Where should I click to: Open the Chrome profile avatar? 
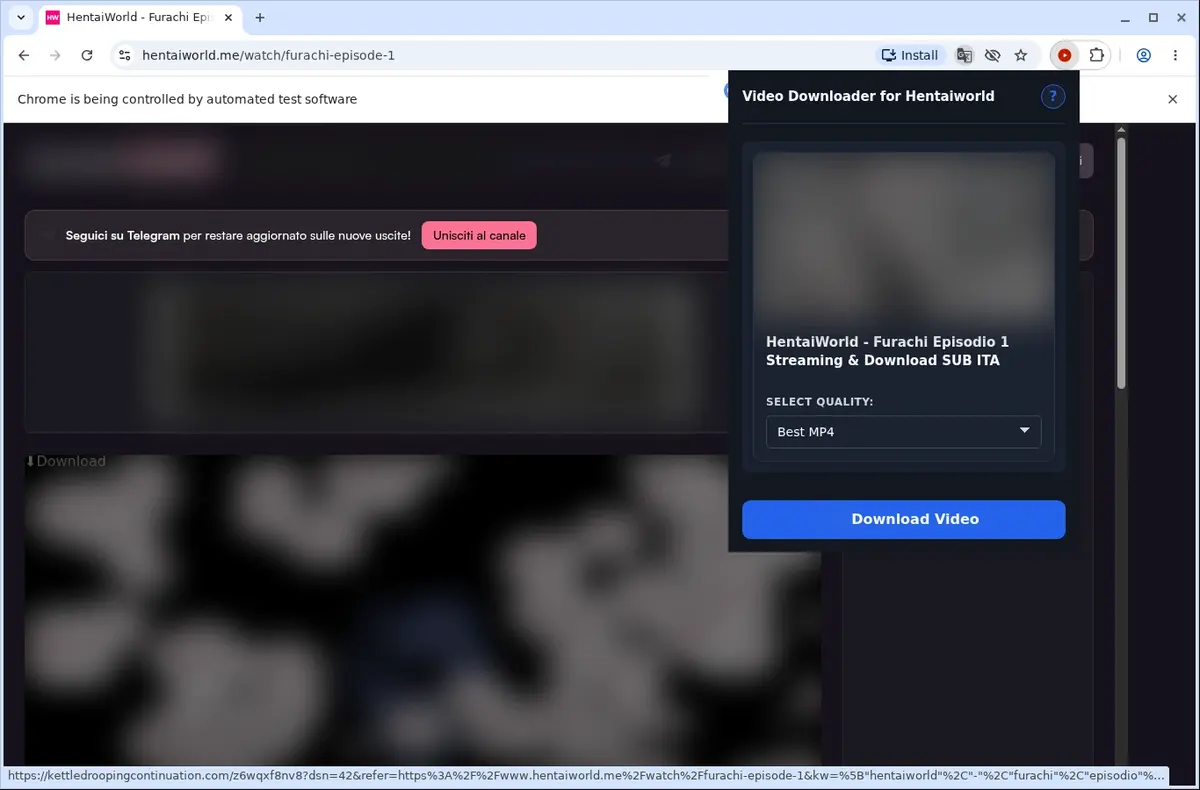pos(1144,56)
